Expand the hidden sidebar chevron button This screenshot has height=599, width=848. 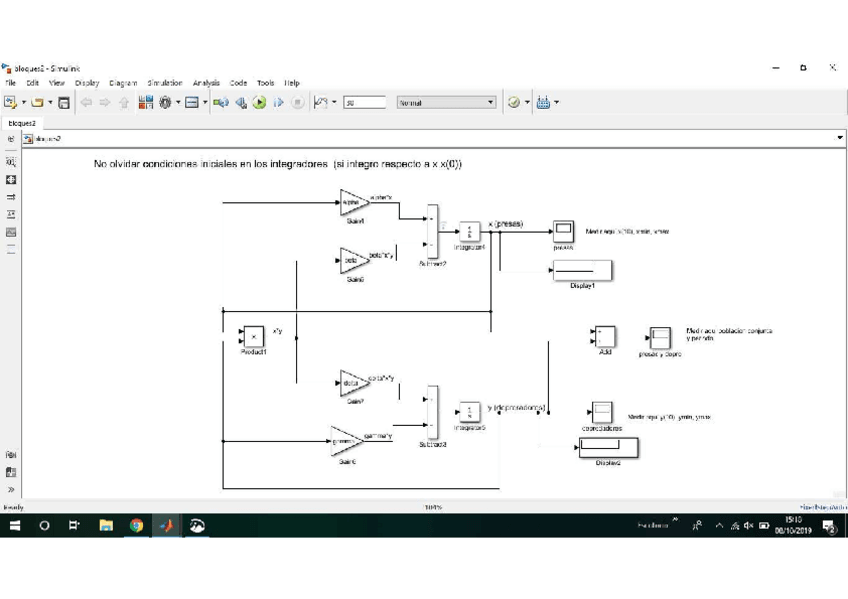(x=11, y=490)
